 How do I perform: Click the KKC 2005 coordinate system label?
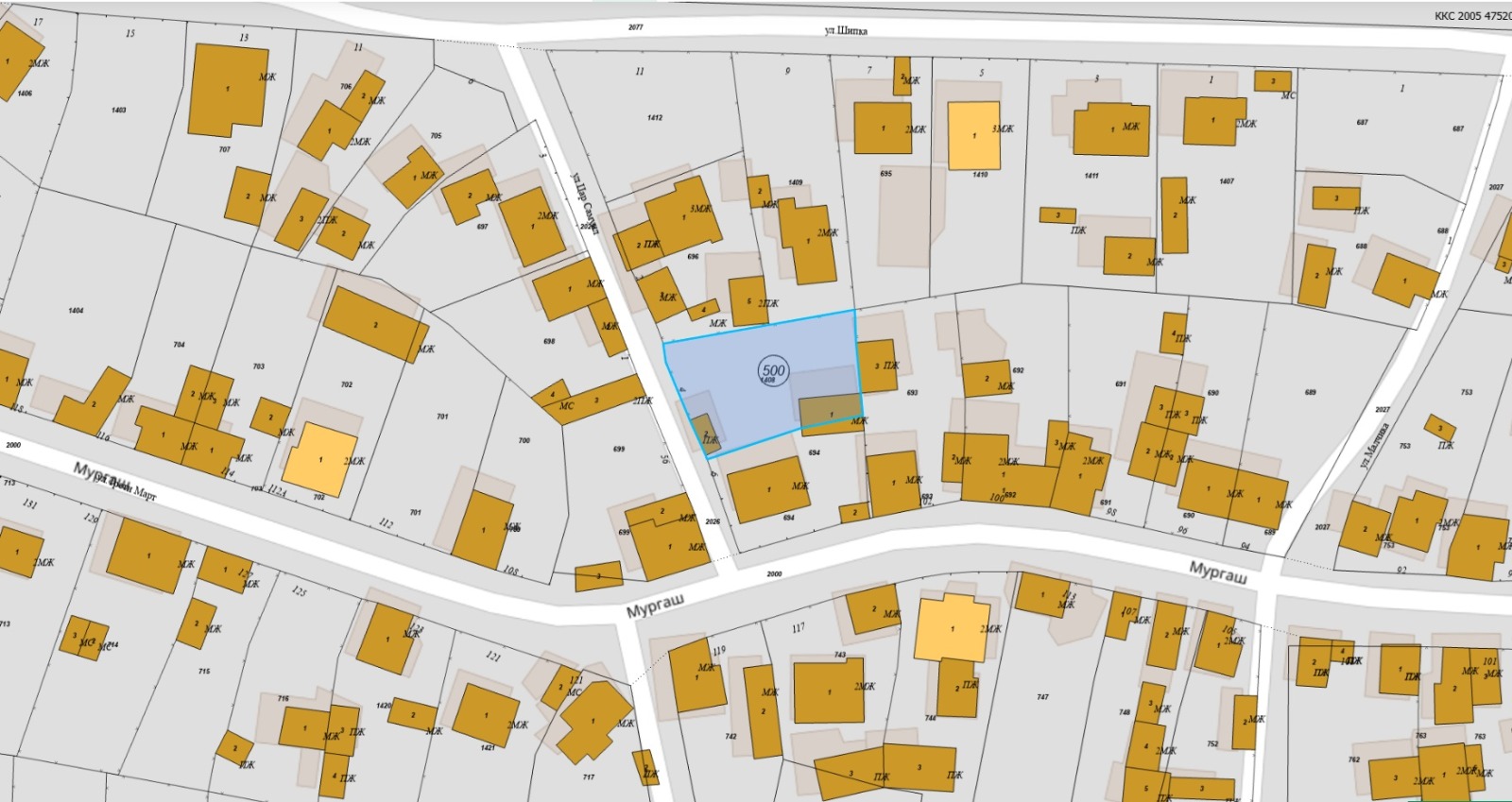click(1471, 16)
